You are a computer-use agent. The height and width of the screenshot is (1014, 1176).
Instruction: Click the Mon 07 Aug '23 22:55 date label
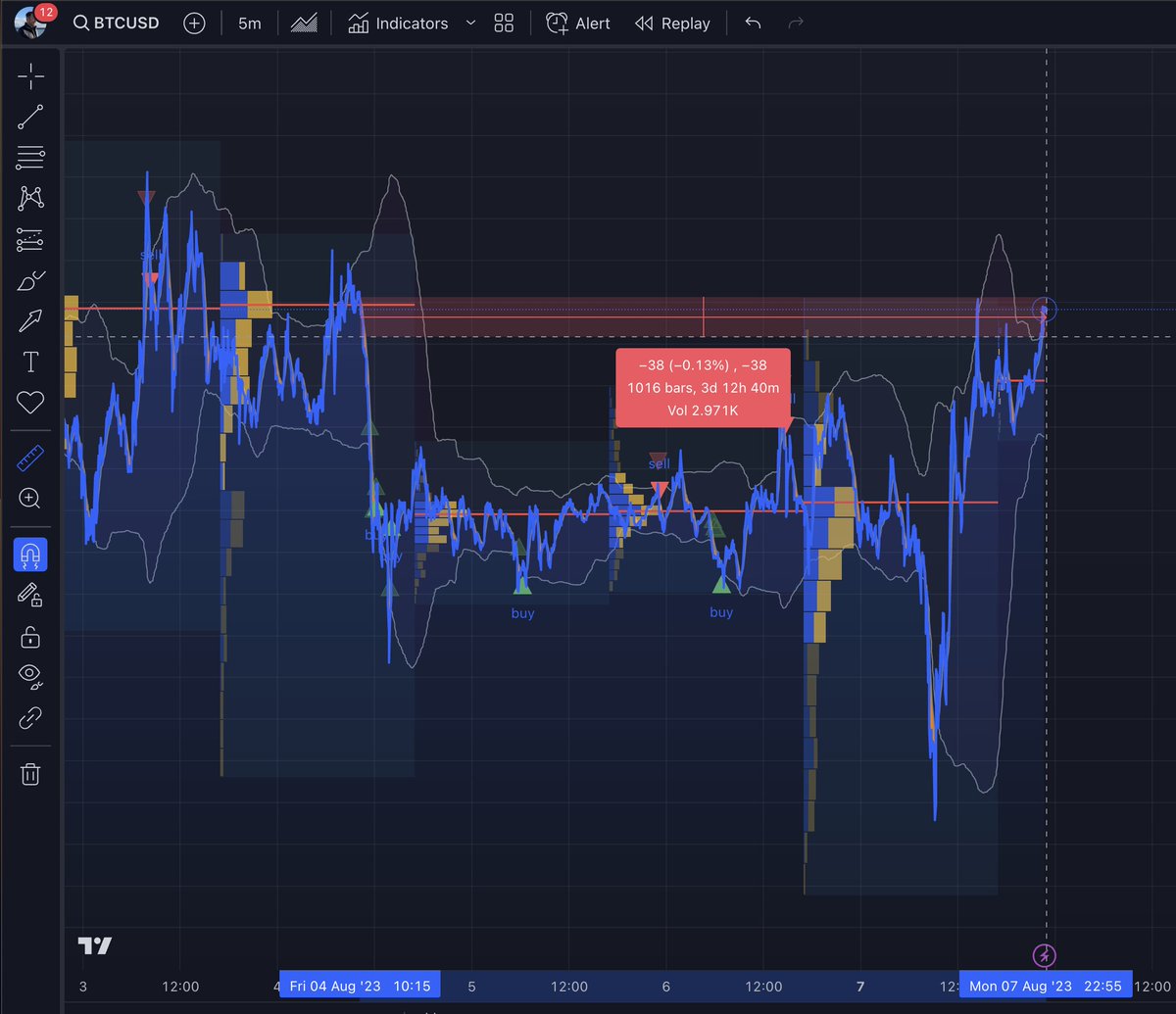(1046, 985)
